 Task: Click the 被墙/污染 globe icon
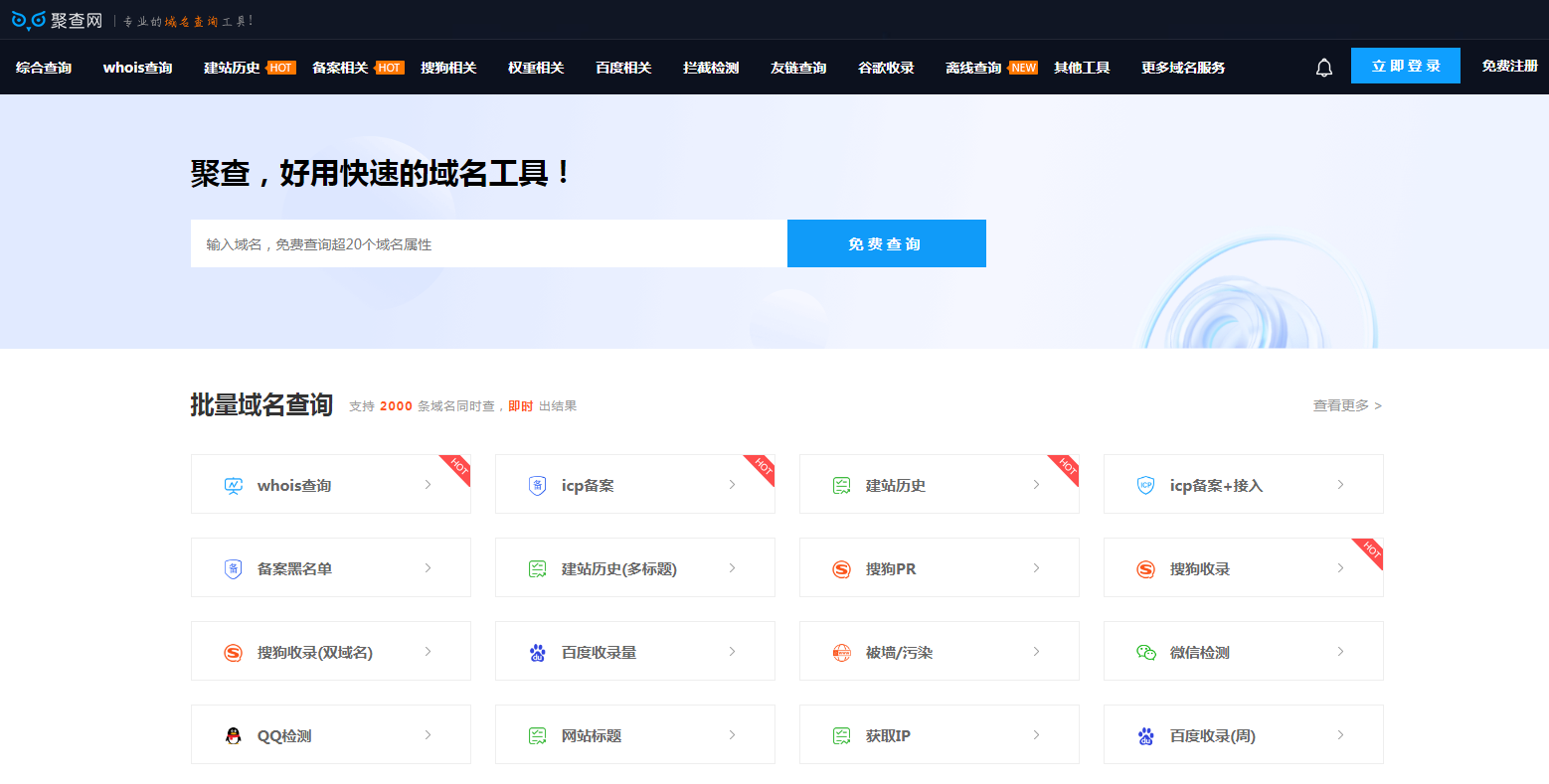click(842, 651)
